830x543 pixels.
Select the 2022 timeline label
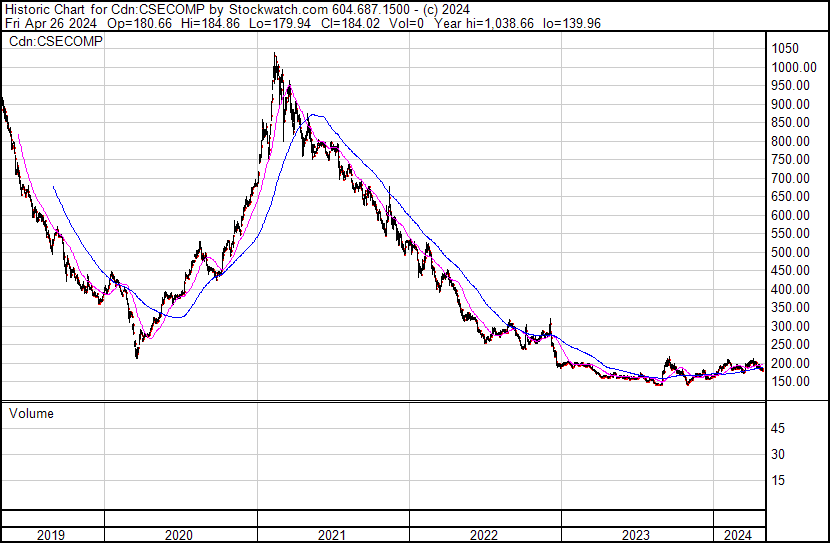484,535
